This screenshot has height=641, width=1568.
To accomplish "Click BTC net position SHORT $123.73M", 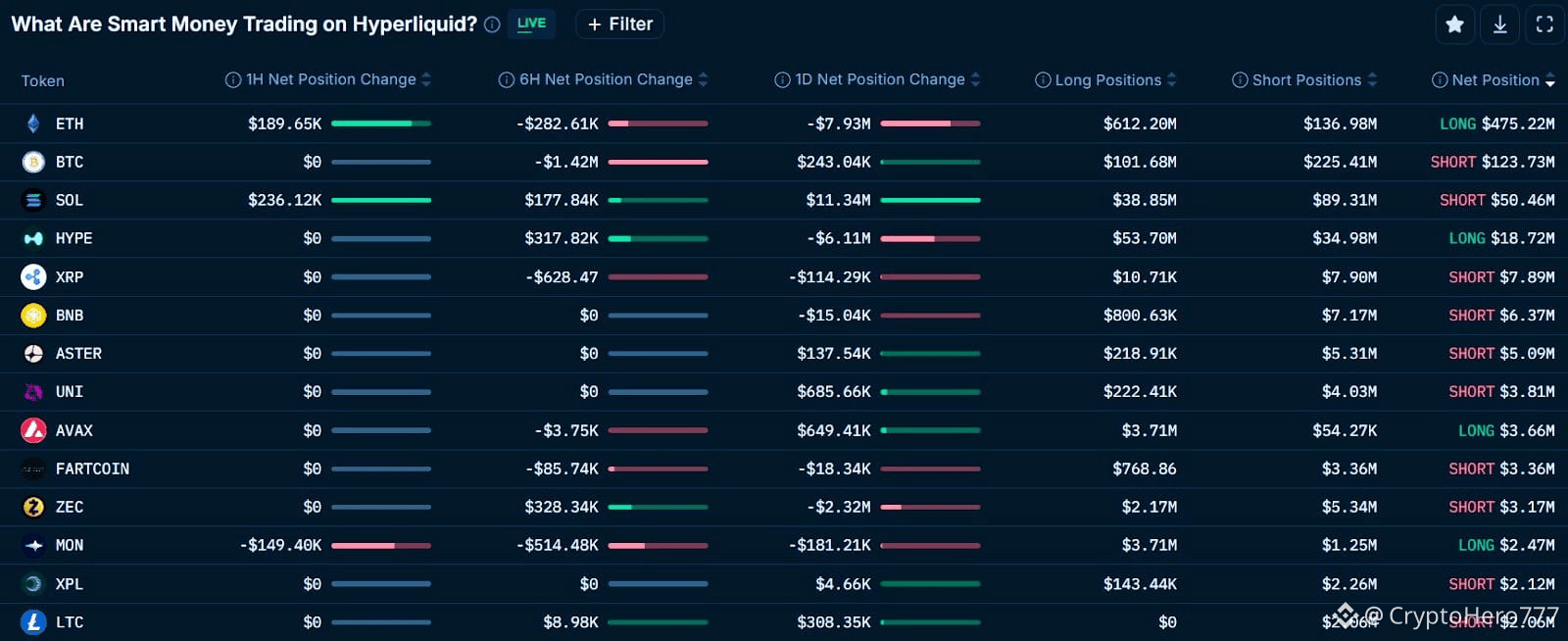I will pos(1493,163).
